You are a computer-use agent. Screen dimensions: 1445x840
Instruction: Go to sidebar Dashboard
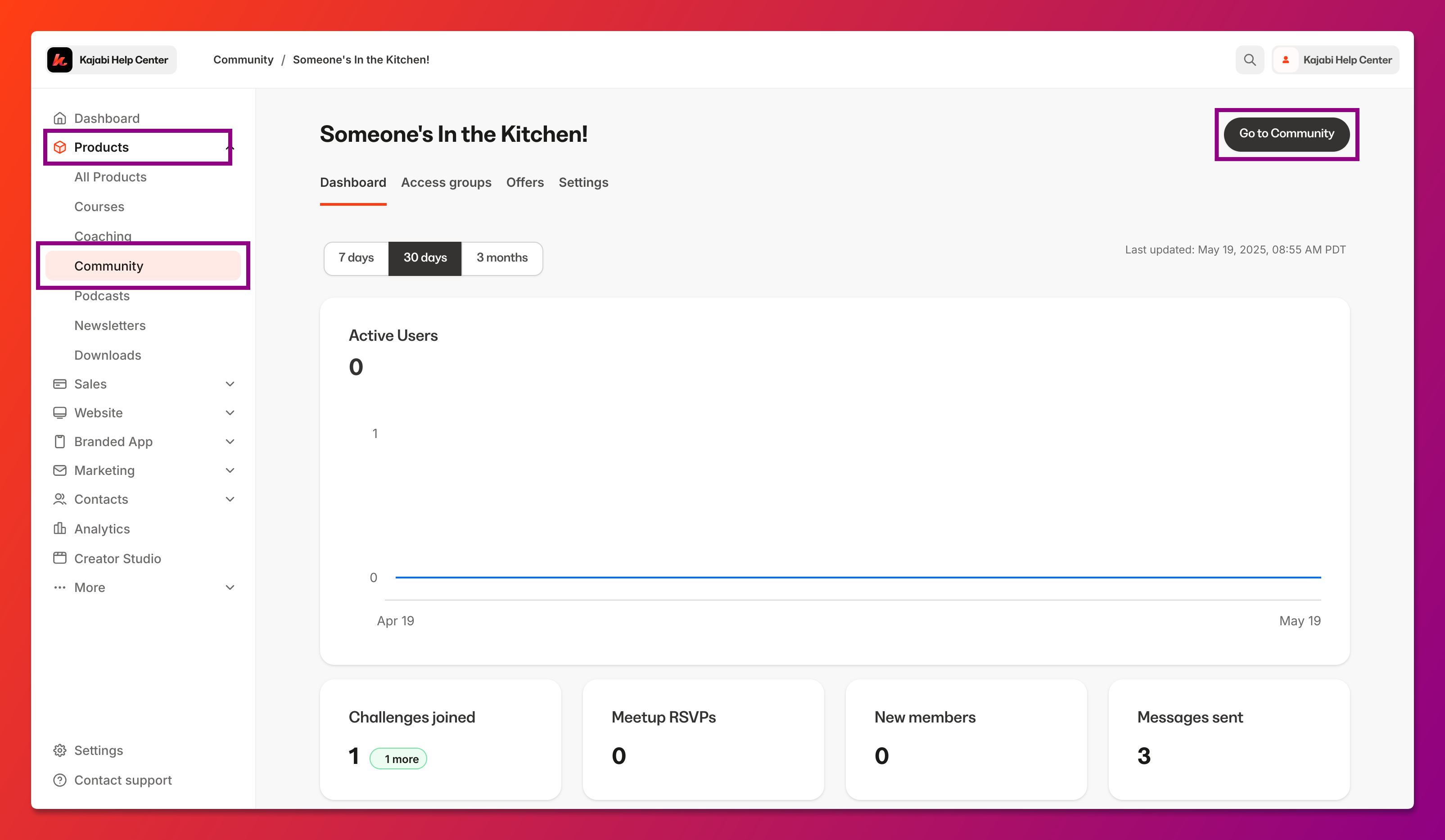(x=107, y=118)
